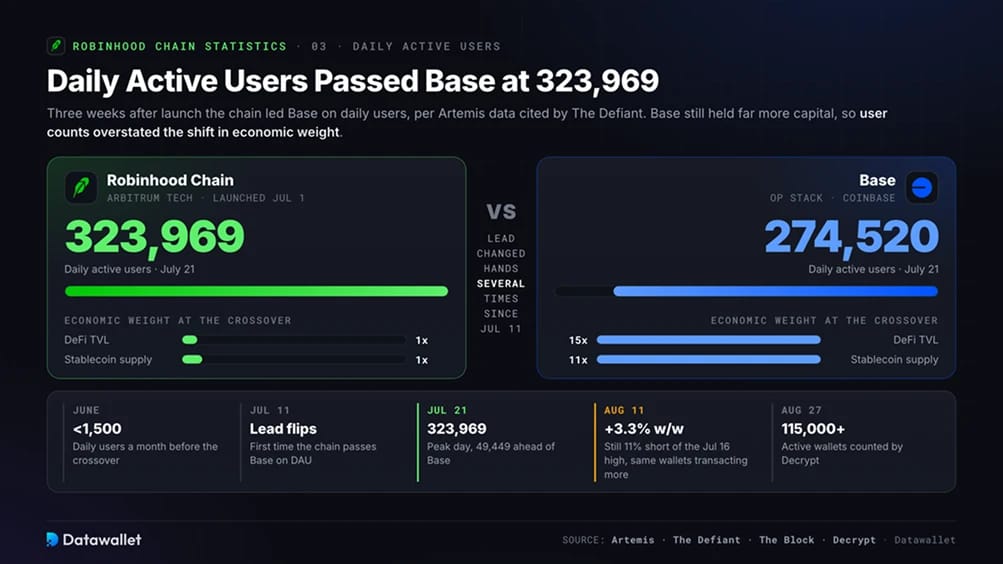The width and height of the screenshot is (1003, 564).
Task: Click the green 323,969 figure
Action: tap(155, 237)
